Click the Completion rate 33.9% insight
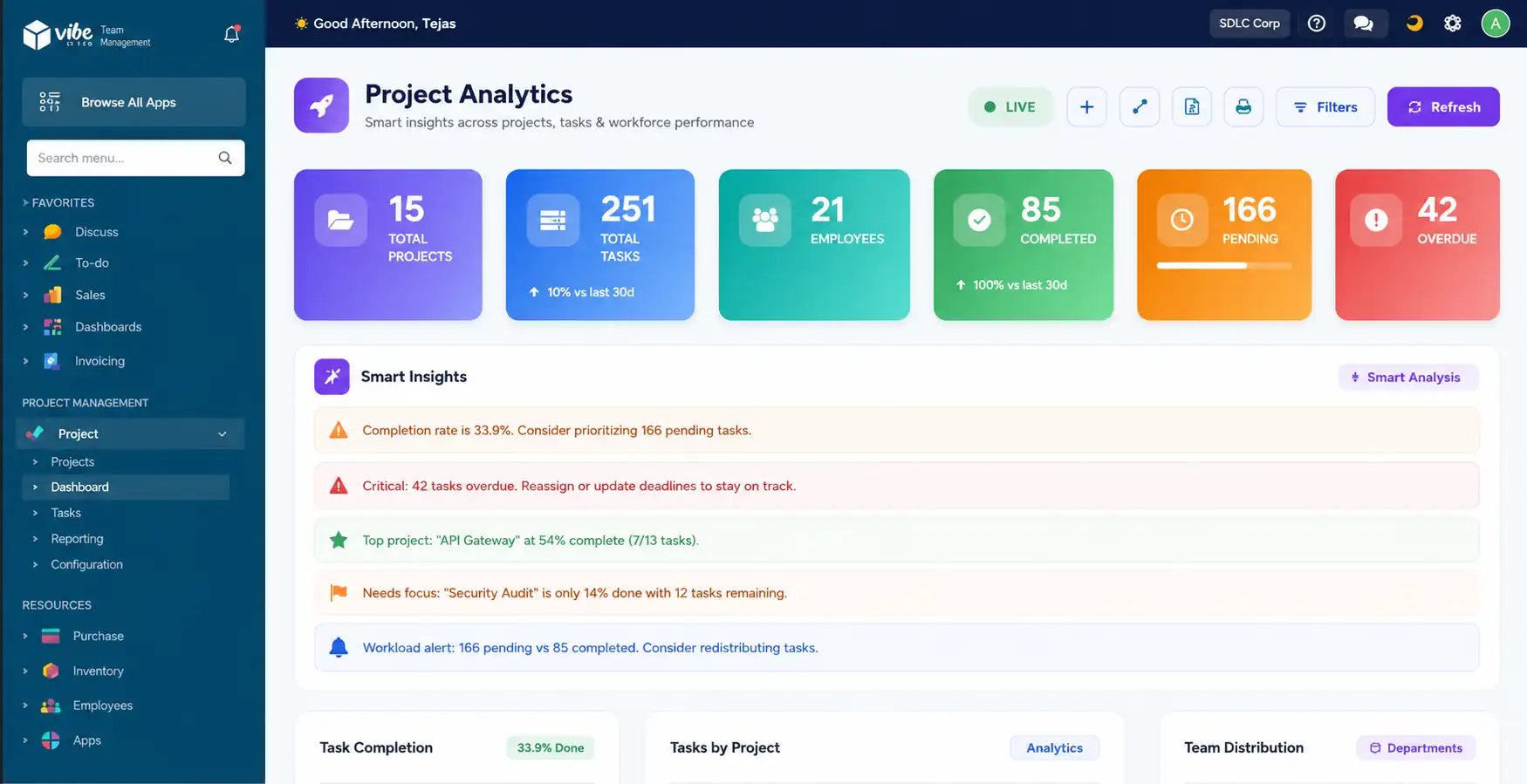 896,430
